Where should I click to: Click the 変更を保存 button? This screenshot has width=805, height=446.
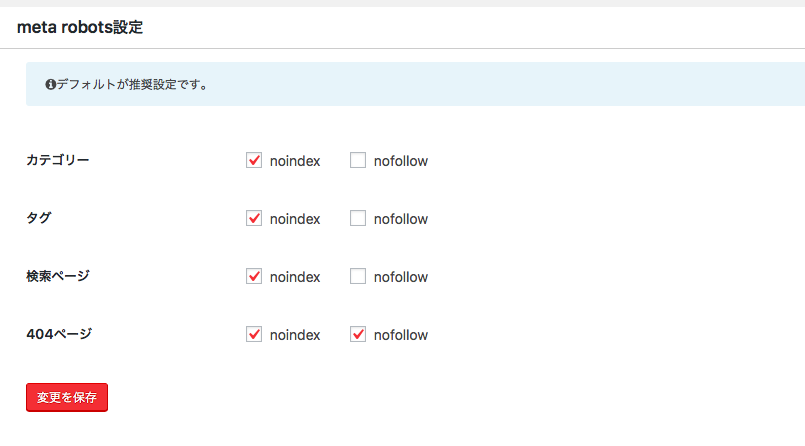[67, 397]
